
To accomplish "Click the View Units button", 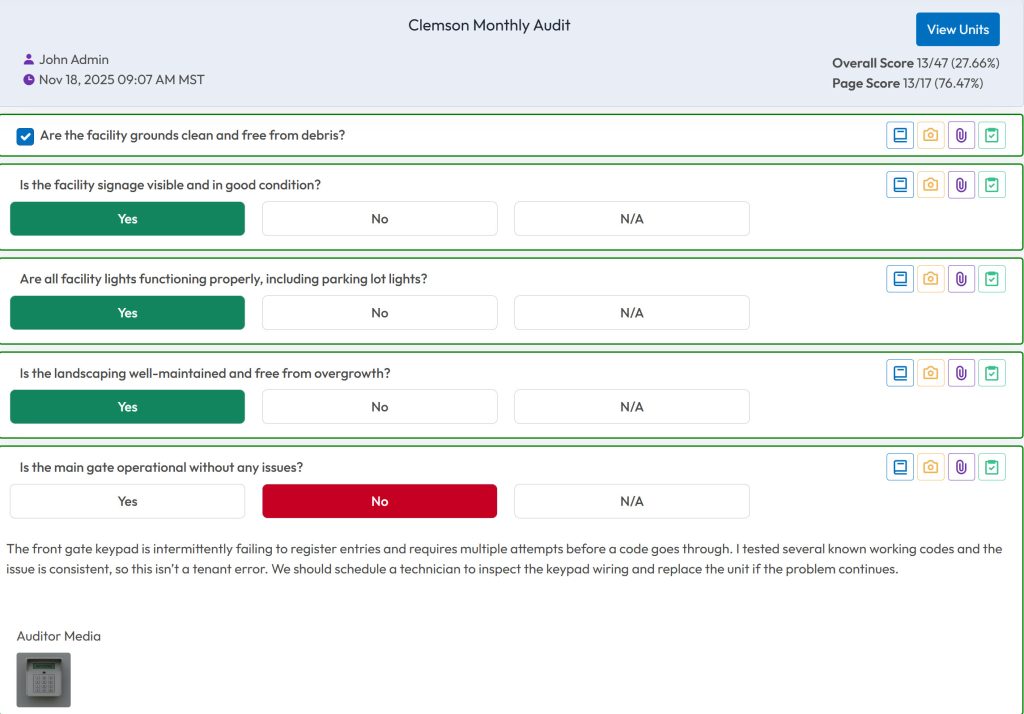I will pyautogui.click(x=957, y=29).
